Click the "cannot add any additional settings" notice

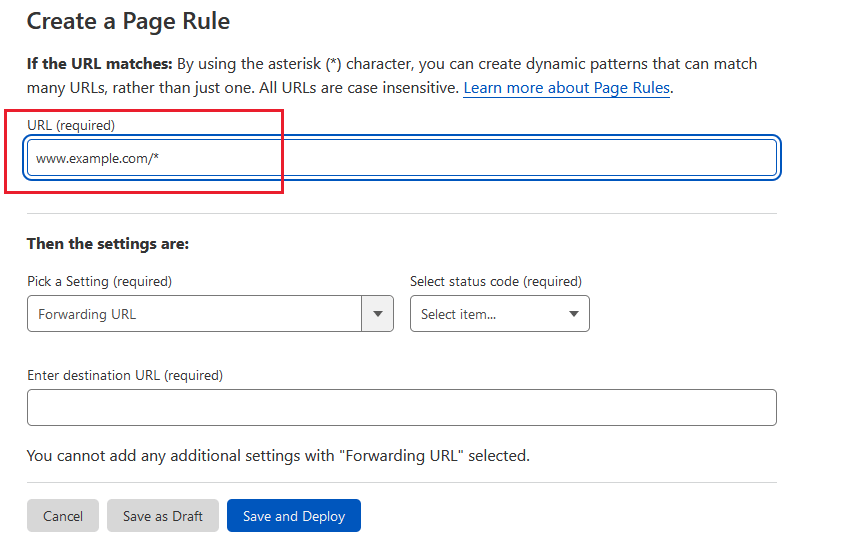[278, 456]
